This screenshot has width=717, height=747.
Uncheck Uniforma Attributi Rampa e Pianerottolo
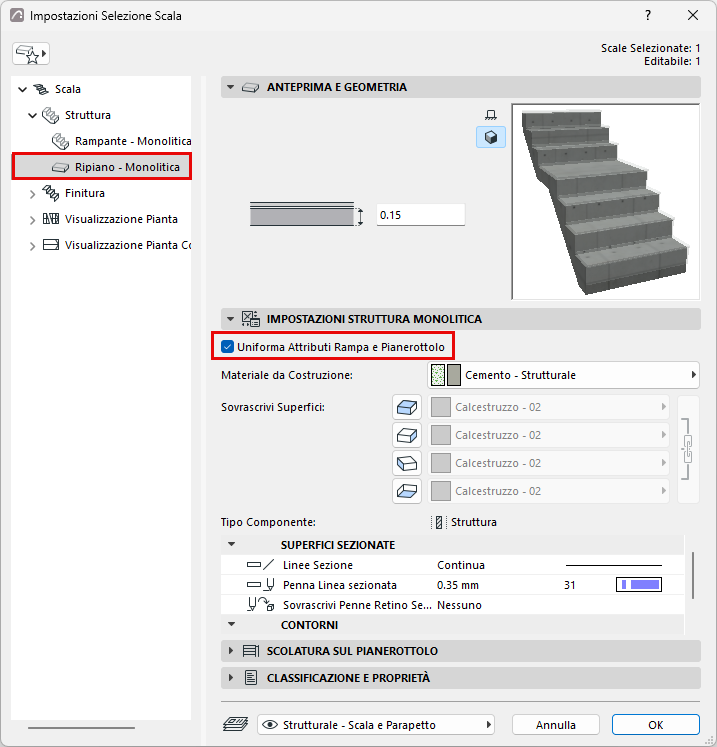click(228, 347)
